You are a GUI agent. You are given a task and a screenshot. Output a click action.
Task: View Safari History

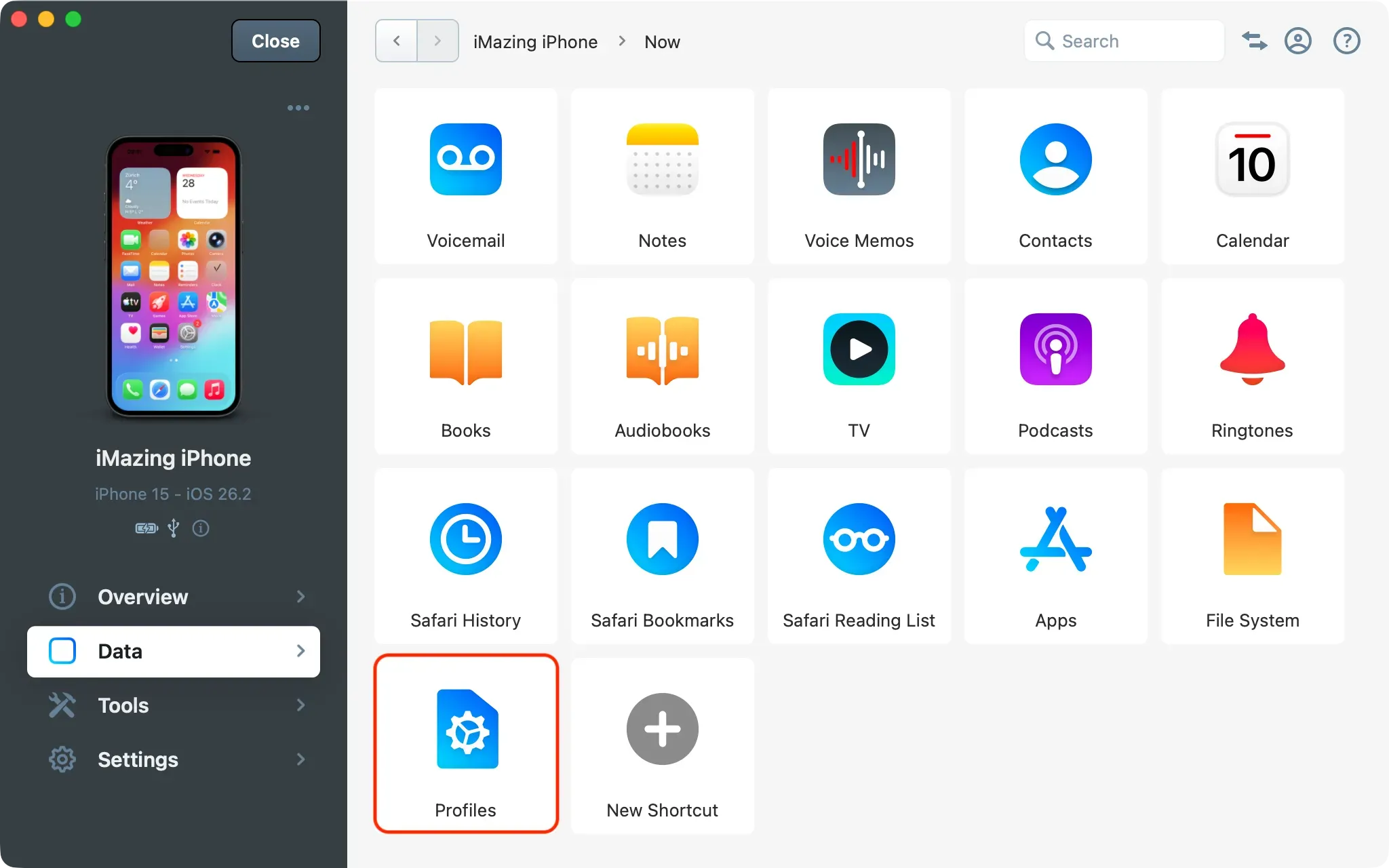point(465,556)
